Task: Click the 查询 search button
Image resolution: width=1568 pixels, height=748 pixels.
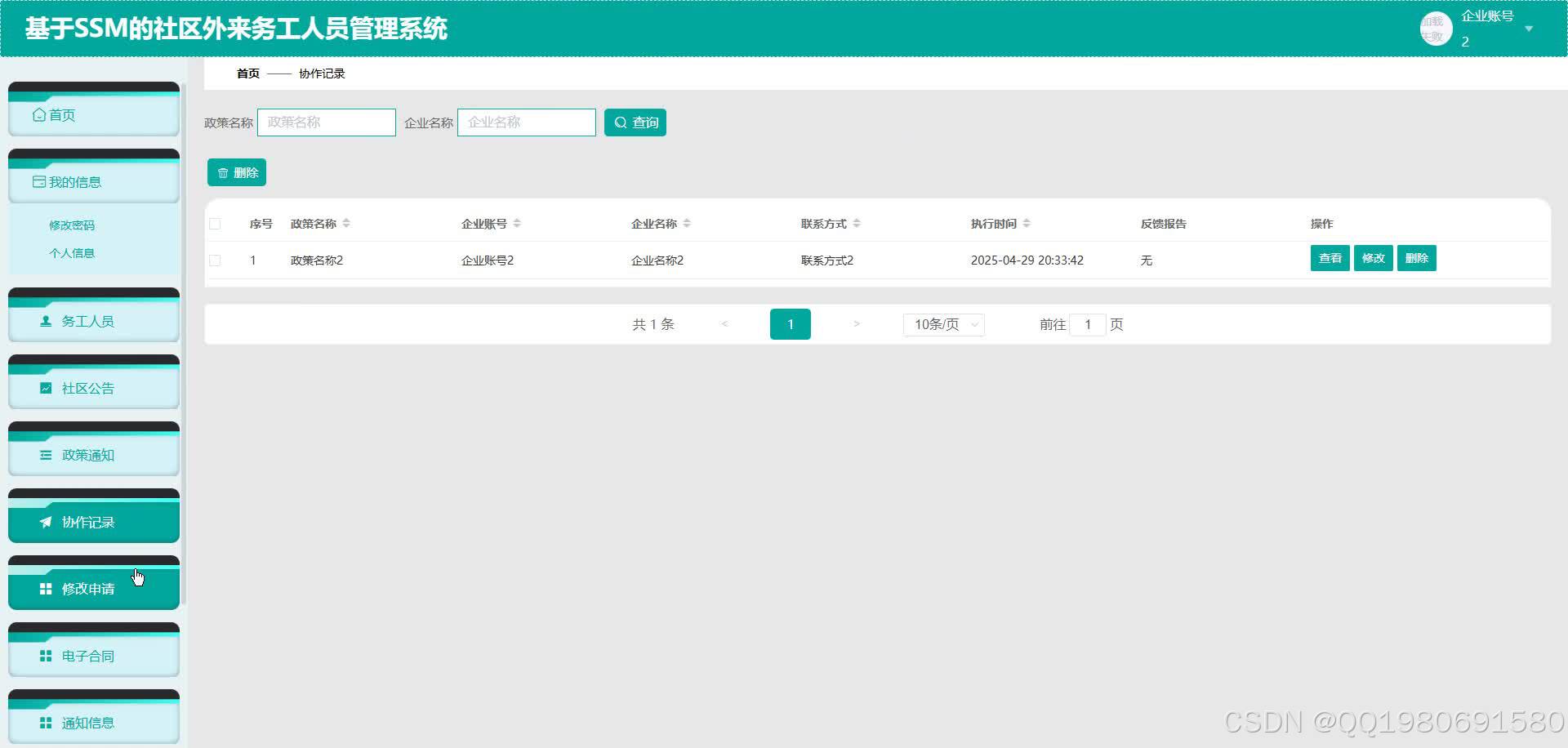Action: [x=635, y=122]
